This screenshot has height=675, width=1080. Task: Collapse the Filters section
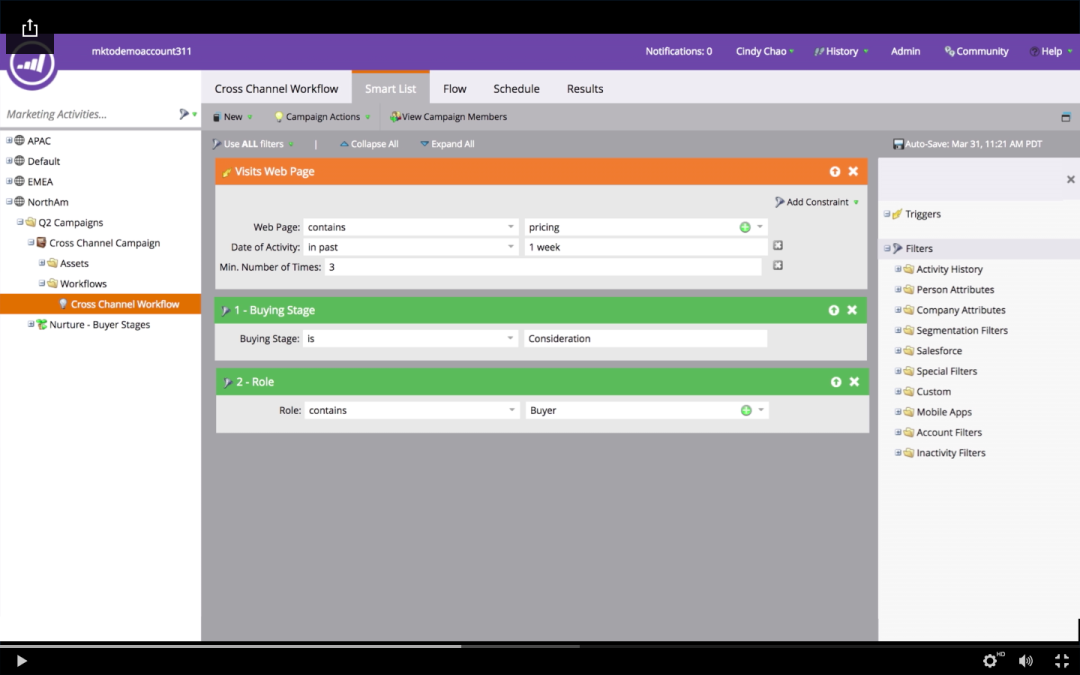click(887, 249)
